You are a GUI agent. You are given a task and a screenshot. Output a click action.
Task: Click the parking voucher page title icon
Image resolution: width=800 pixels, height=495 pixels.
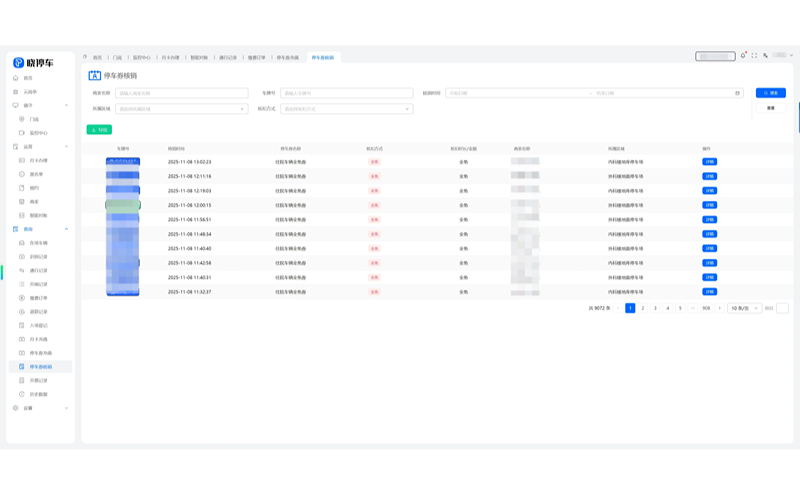95,75
